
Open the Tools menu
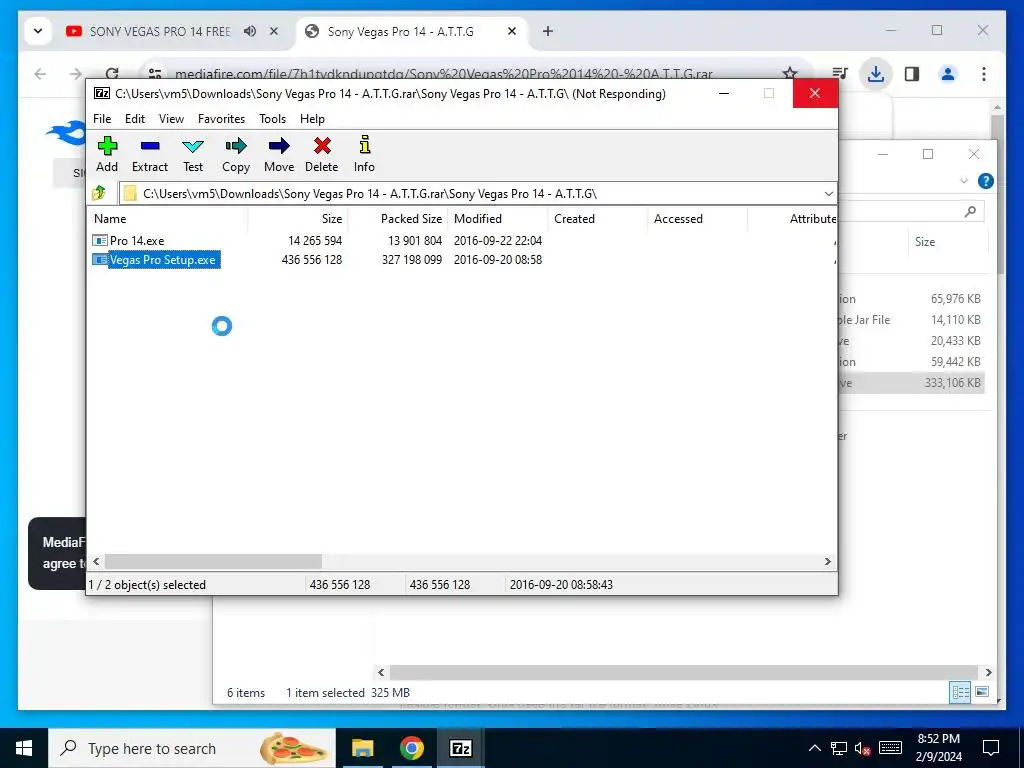point(272,119)
